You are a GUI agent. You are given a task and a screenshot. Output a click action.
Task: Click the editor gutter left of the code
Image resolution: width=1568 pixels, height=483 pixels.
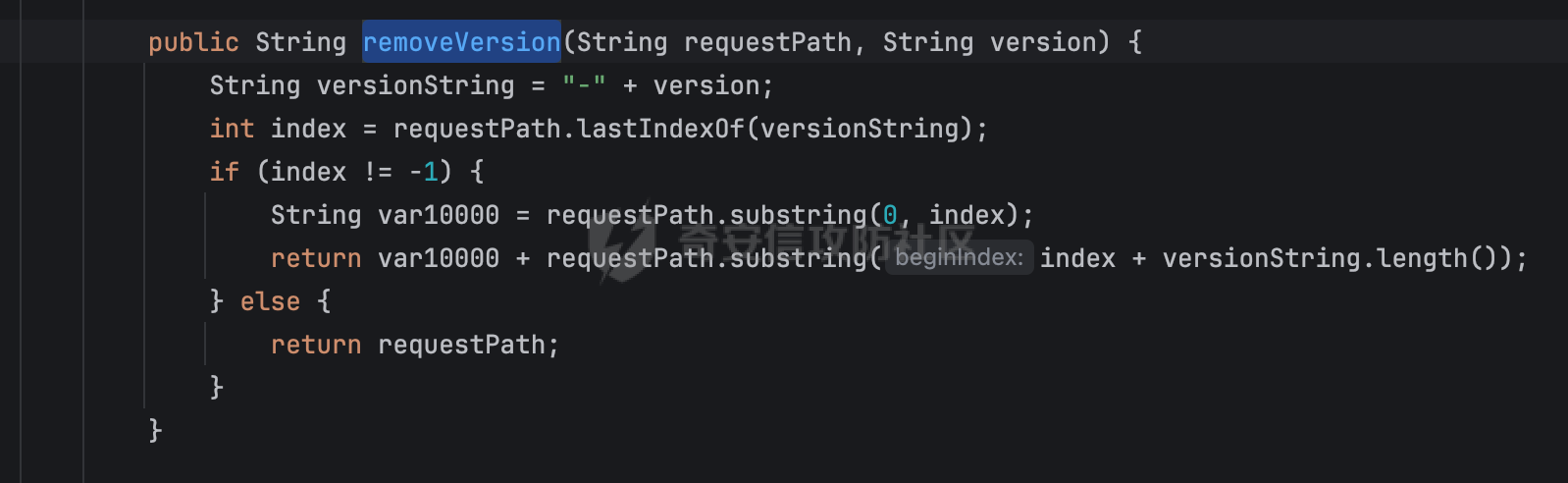click(51, 241)
